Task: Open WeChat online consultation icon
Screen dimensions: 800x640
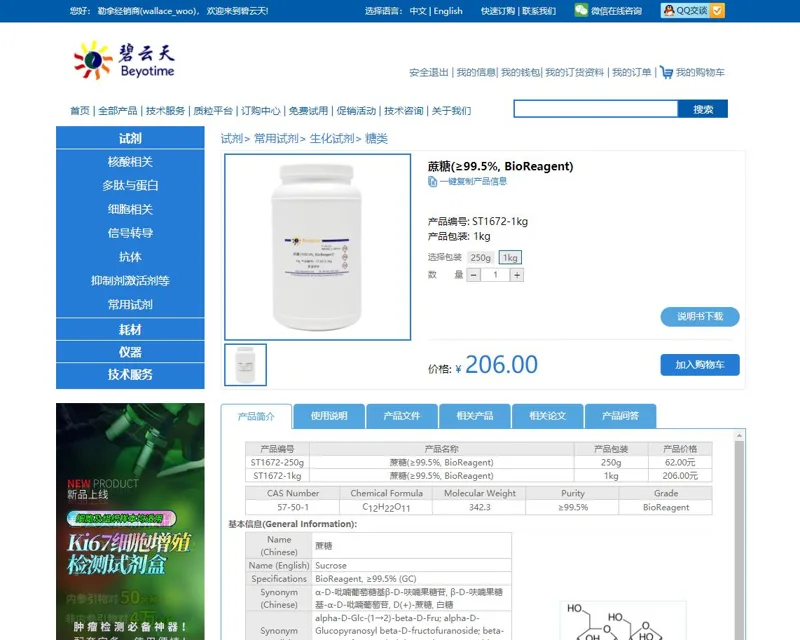Action: click(x=581, y=10)
